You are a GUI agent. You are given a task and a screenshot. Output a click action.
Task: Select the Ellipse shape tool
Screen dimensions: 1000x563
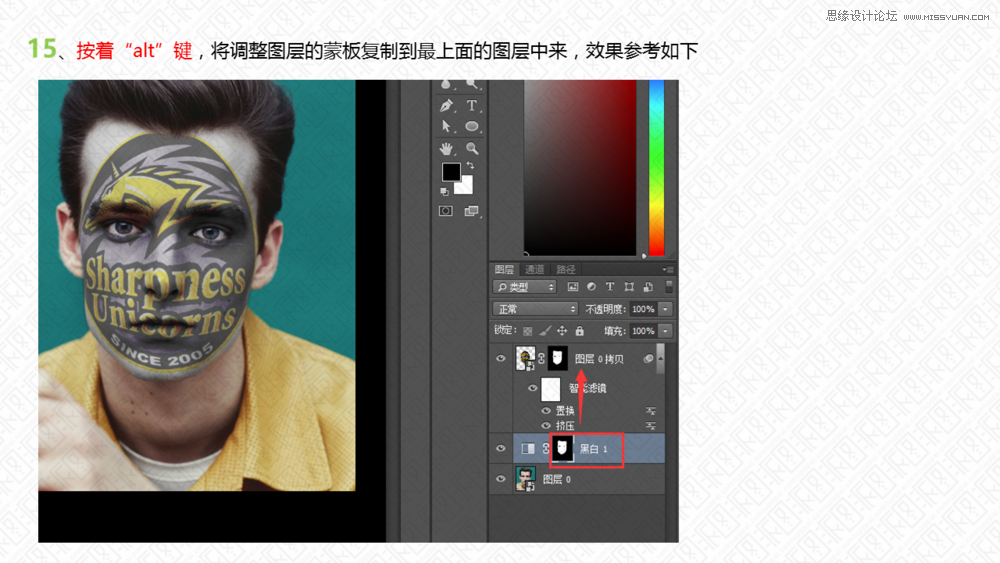point(471,126)
